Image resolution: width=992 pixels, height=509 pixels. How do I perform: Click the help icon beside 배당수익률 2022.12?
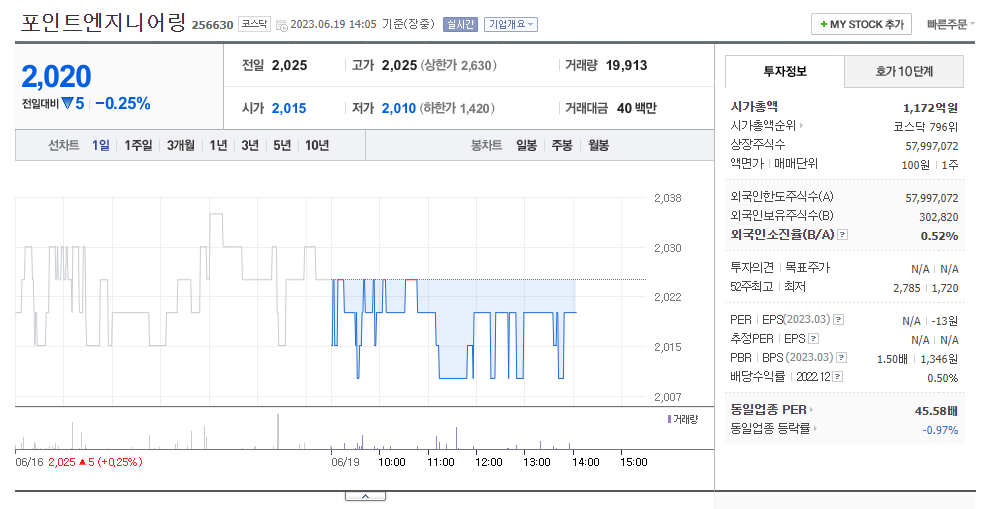838,376
